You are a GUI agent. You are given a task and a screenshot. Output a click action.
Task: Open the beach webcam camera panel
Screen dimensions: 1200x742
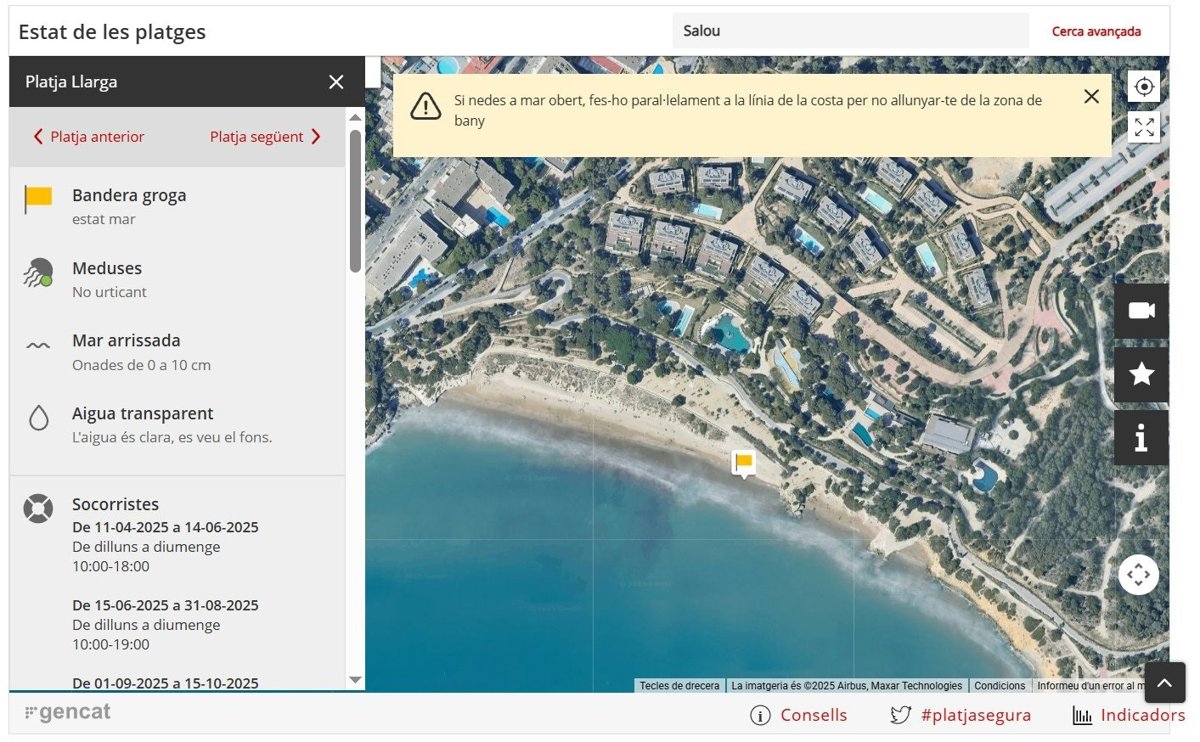click(1141, 310)
